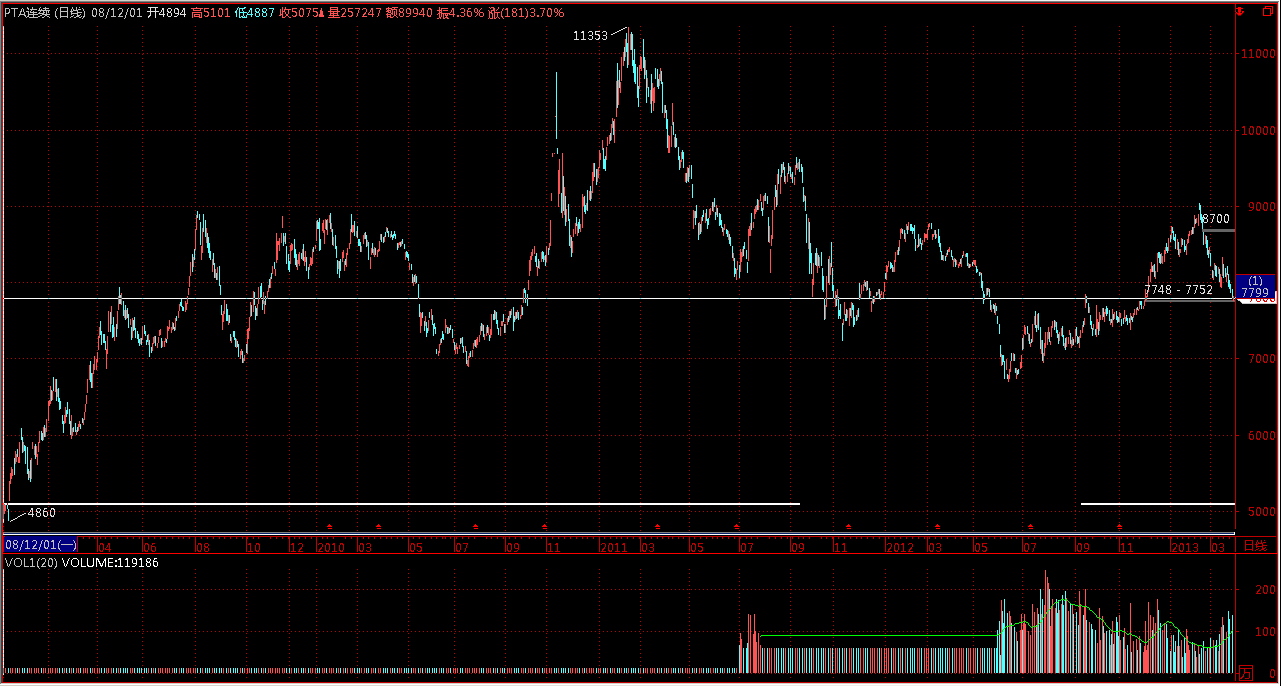1281x686 pixels.
Task: Click the 7000 level on the price axis
Action: pyautogui.click(x=1260, y=359)
